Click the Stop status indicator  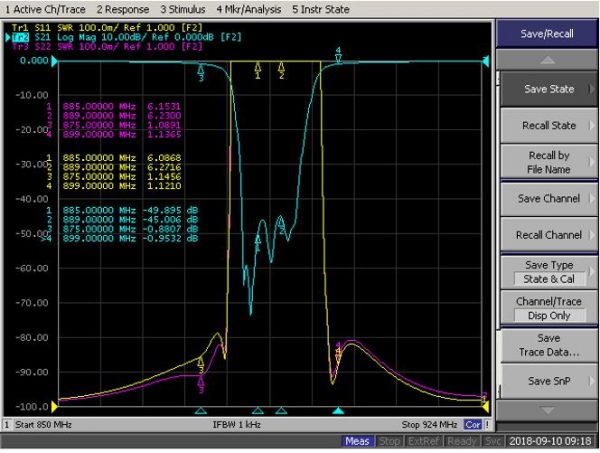coord(389,441)
